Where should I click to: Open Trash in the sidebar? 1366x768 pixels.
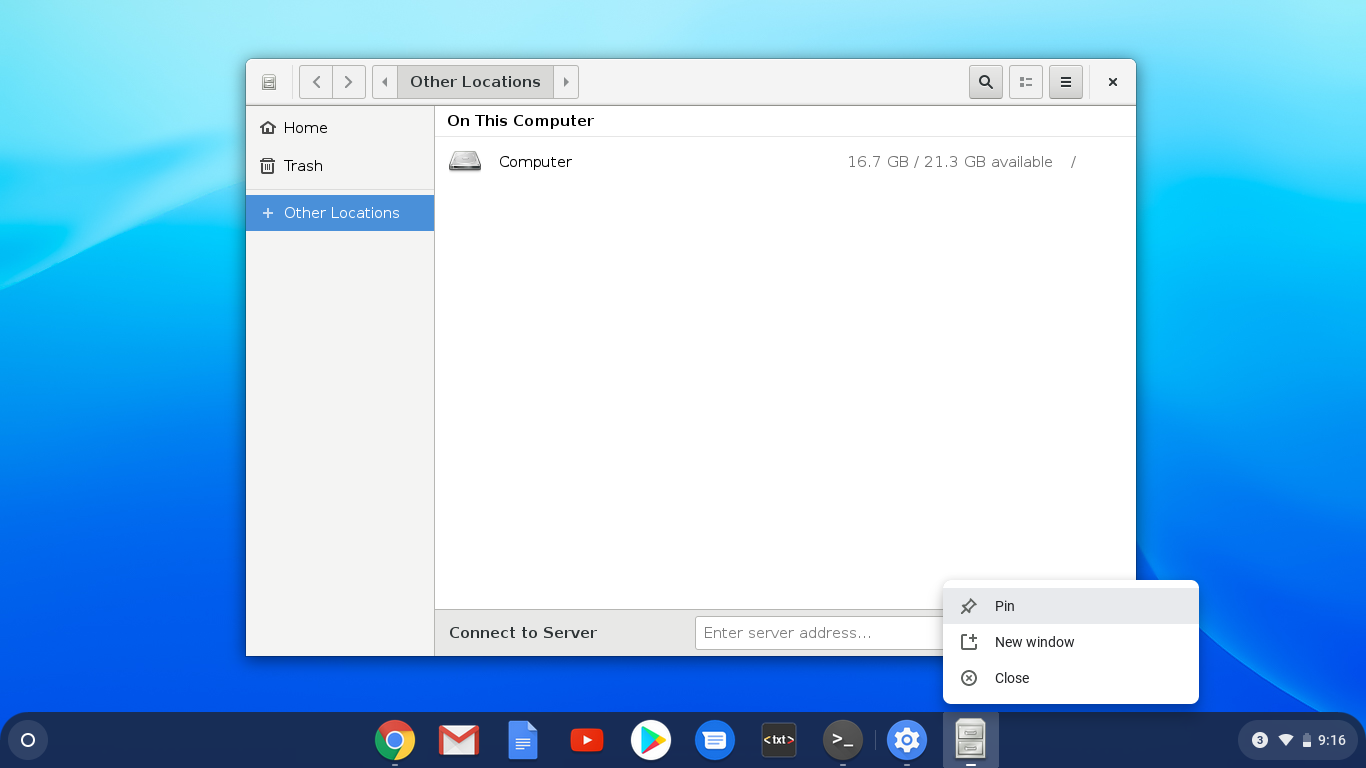click(x=340, y=166)
